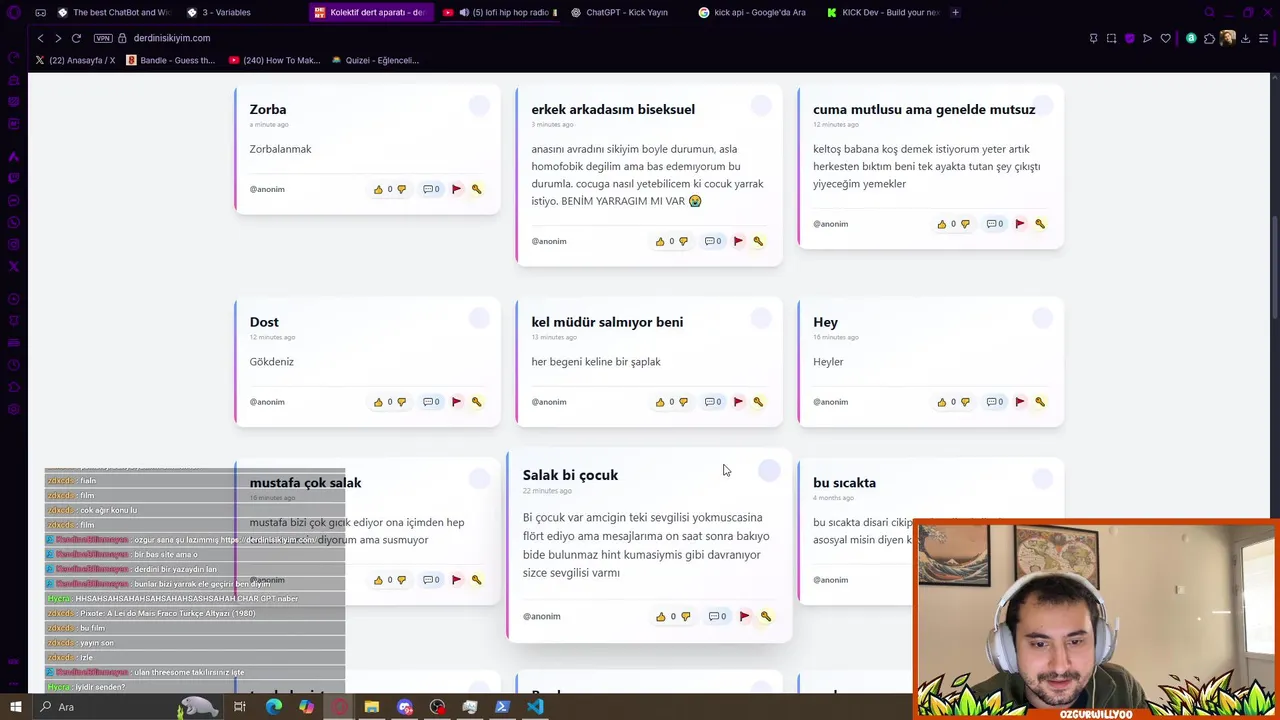Viewport: 1280px width, 720px height.
Task: Click the key icon on Salak bi çocuk card
Action: coord(766,616)
